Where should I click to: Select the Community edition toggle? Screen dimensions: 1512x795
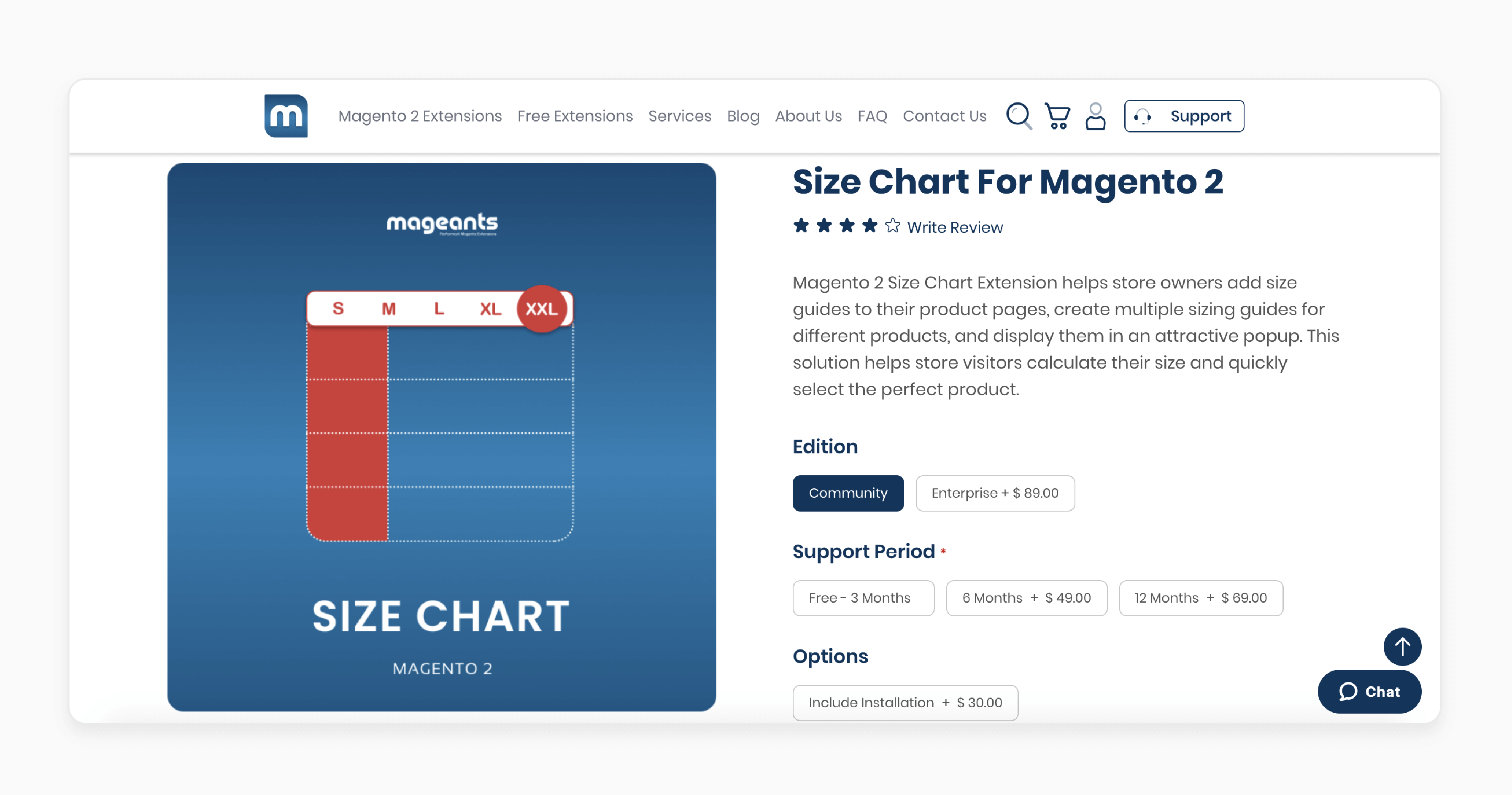pos(848,492)
